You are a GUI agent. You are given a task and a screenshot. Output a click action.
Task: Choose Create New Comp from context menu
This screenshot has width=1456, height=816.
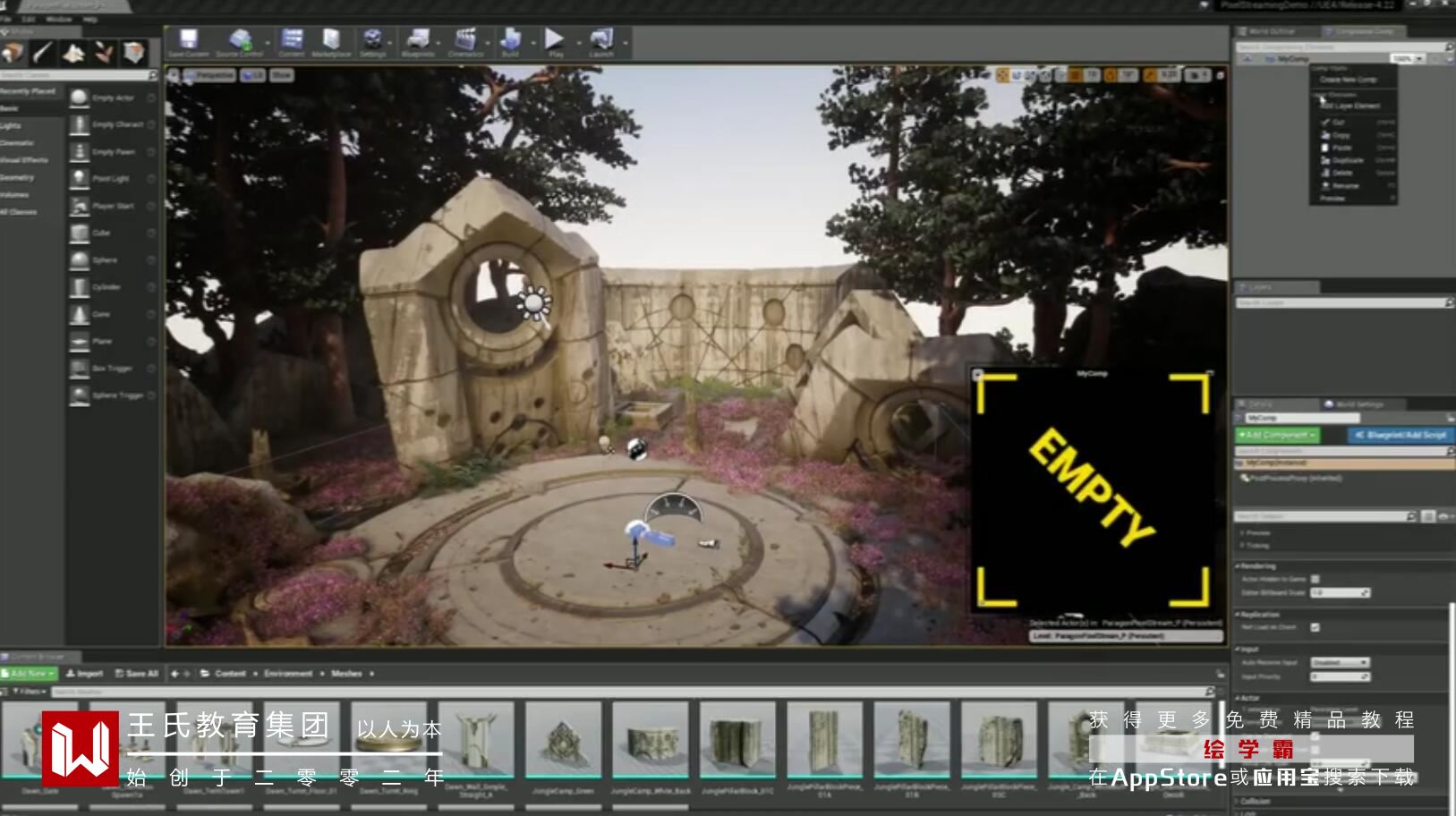pos(1349,80)
